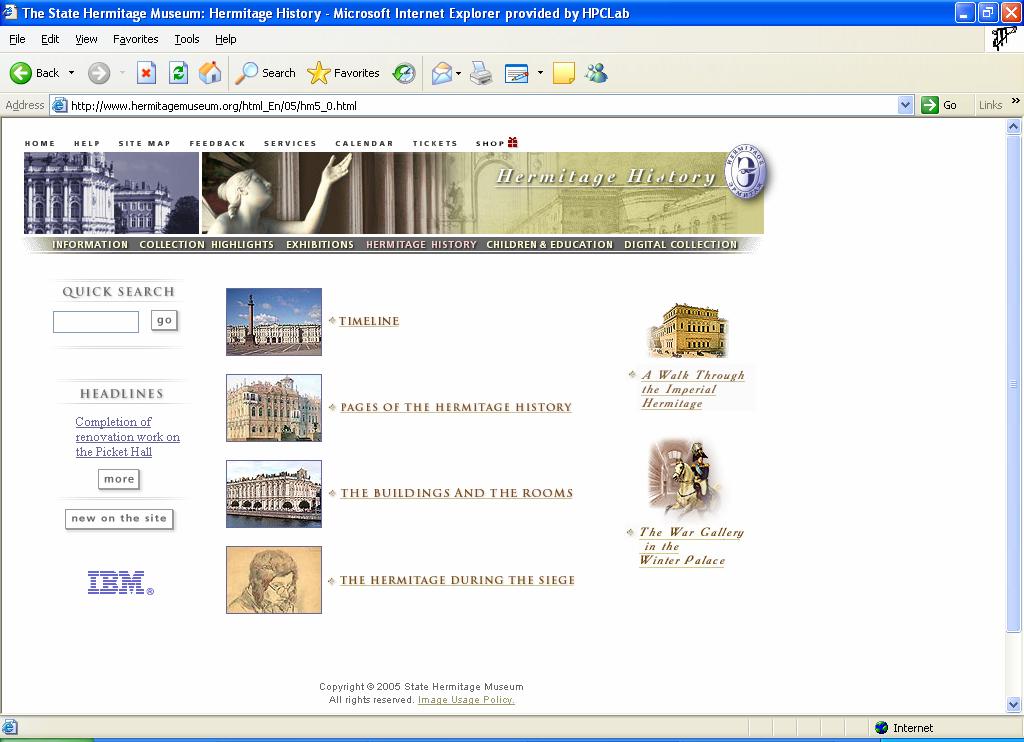Open the View menu
The width and height of the screenshot is (1024, 742).
(86, 39)
